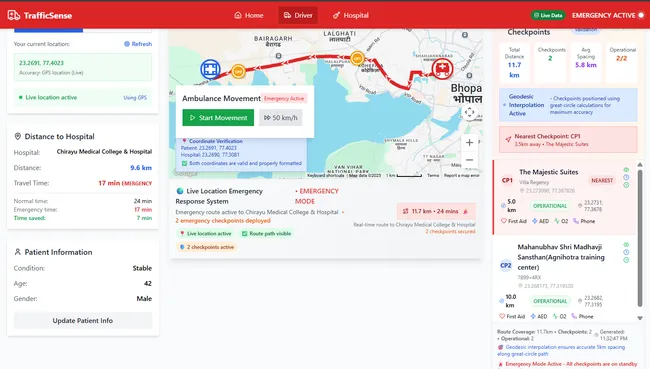Select the CP1 checkpoint marker on route

click(357, 58)
